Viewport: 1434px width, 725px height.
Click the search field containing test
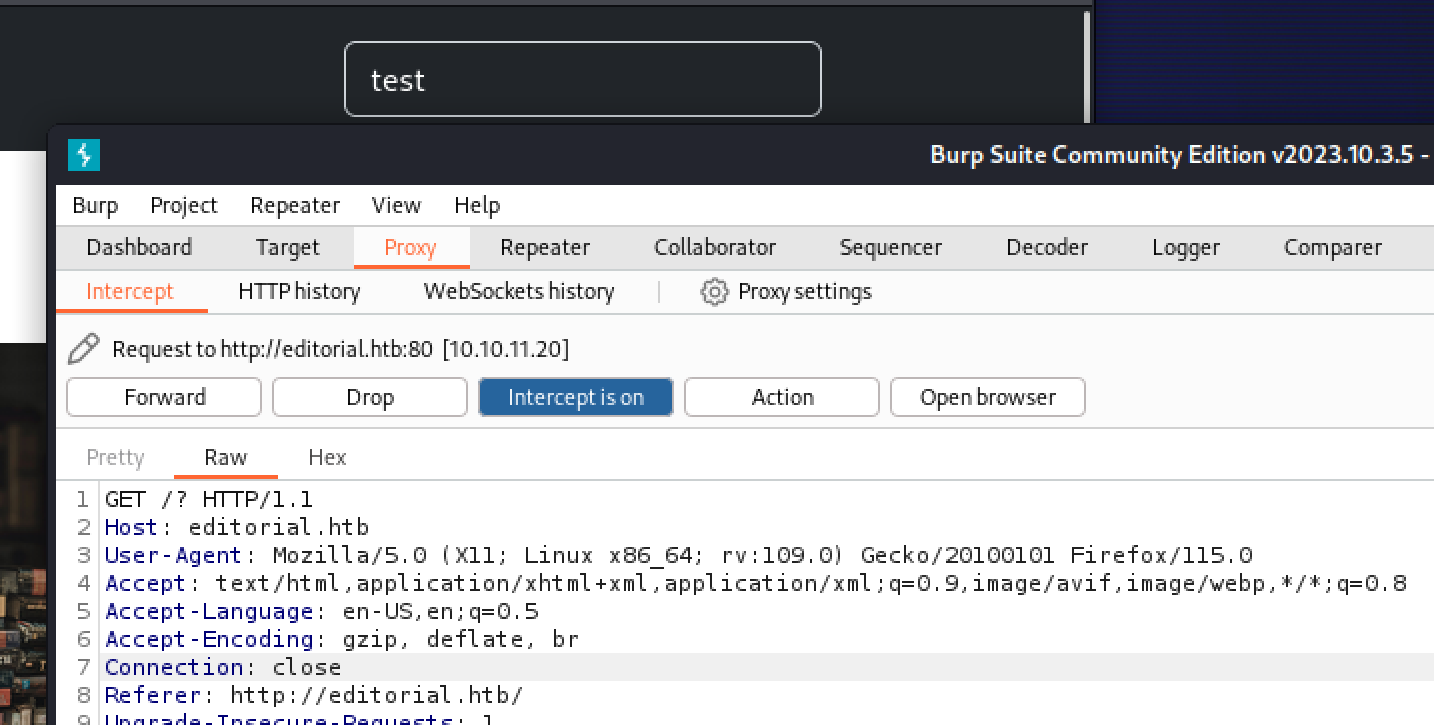[x=582, y=79]
